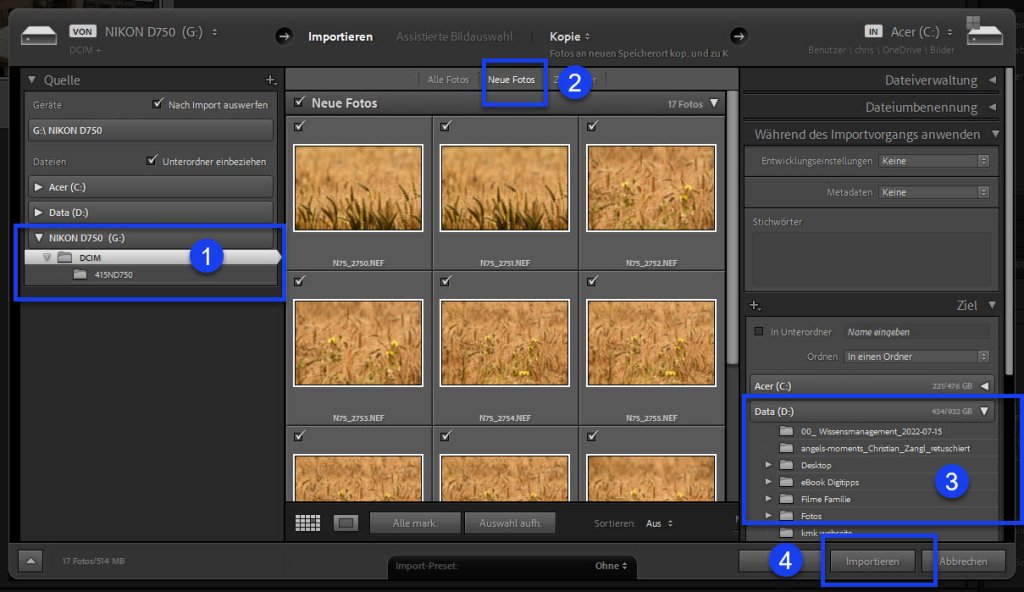Uncheck photo N75_2753.NEF checkbox
This screenshot has height=592, width=1024.
(299, 280)
